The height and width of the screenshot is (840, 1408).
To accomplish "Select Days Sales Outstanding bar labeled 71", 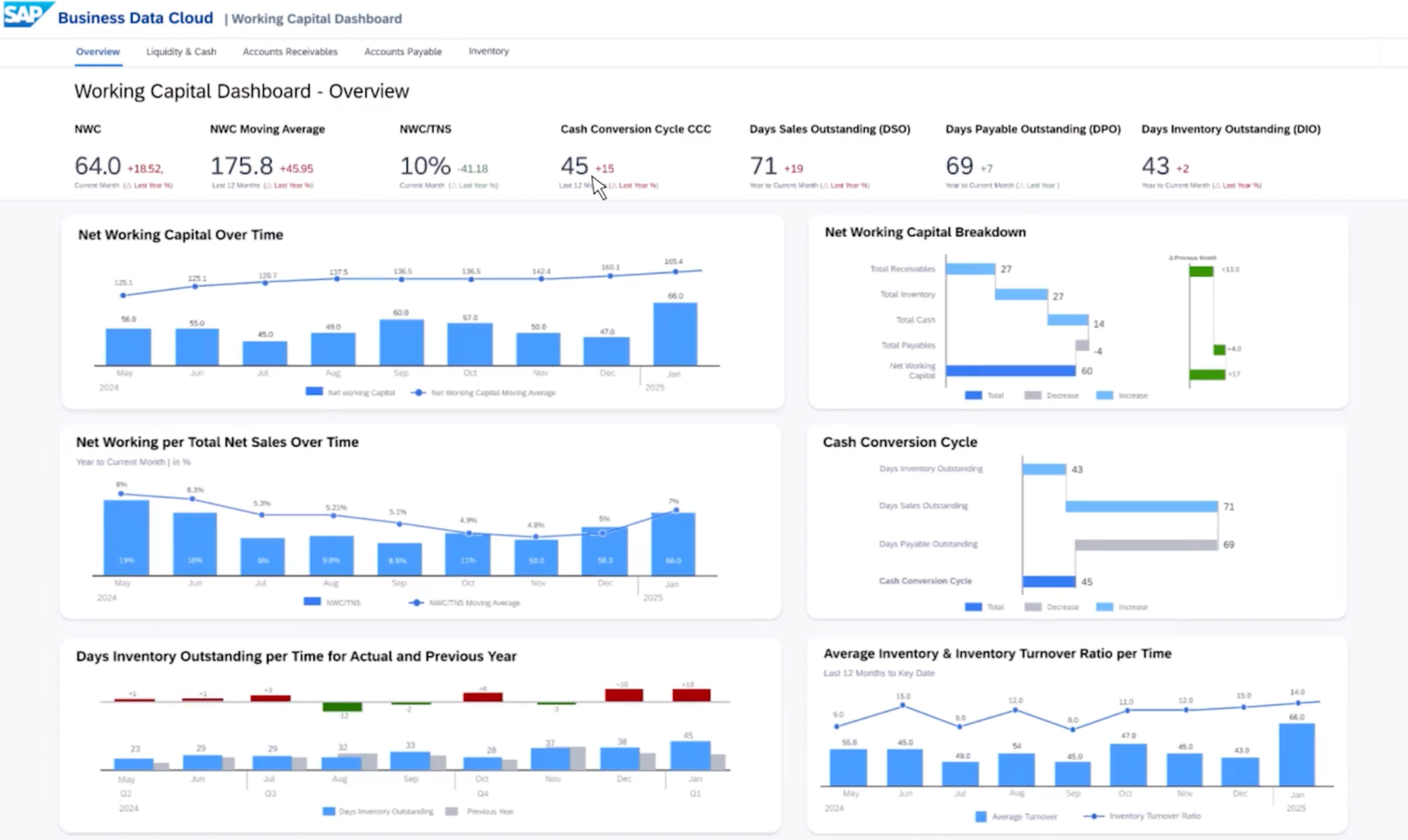I will 1142,507.
